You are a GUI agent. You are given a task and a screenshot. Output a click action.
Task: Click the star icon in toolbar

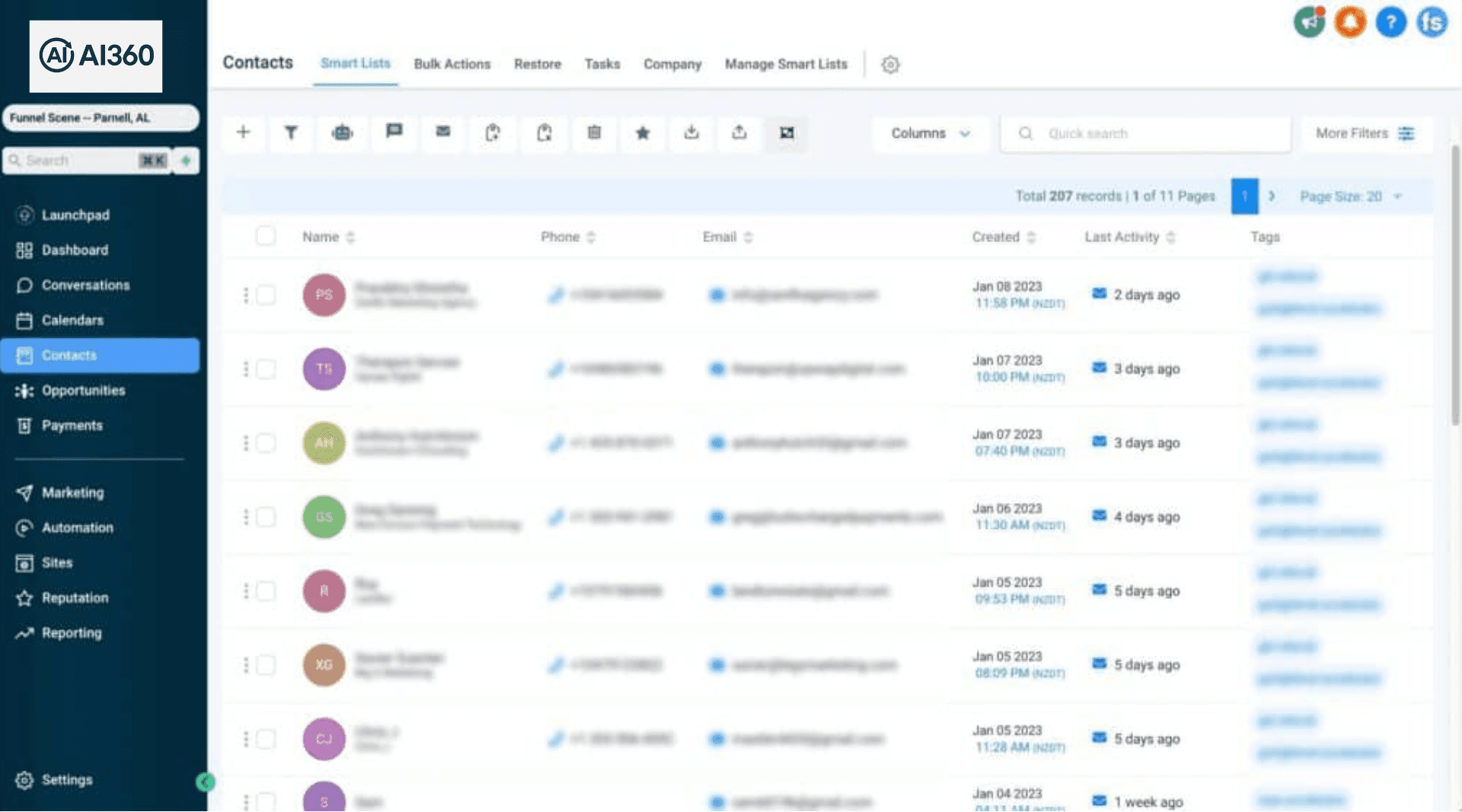click(x=643, y=133)
